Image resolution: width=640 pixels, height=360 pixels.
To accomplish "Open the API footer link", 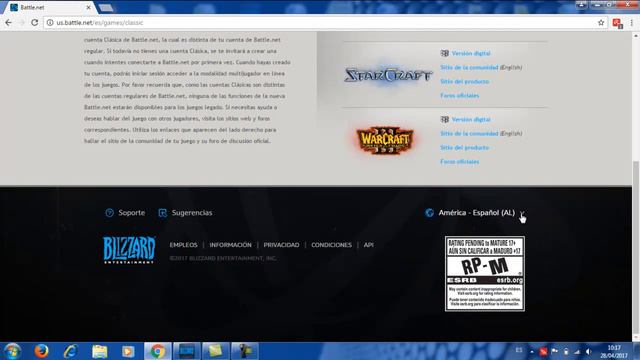I will (x=369, y=245).
